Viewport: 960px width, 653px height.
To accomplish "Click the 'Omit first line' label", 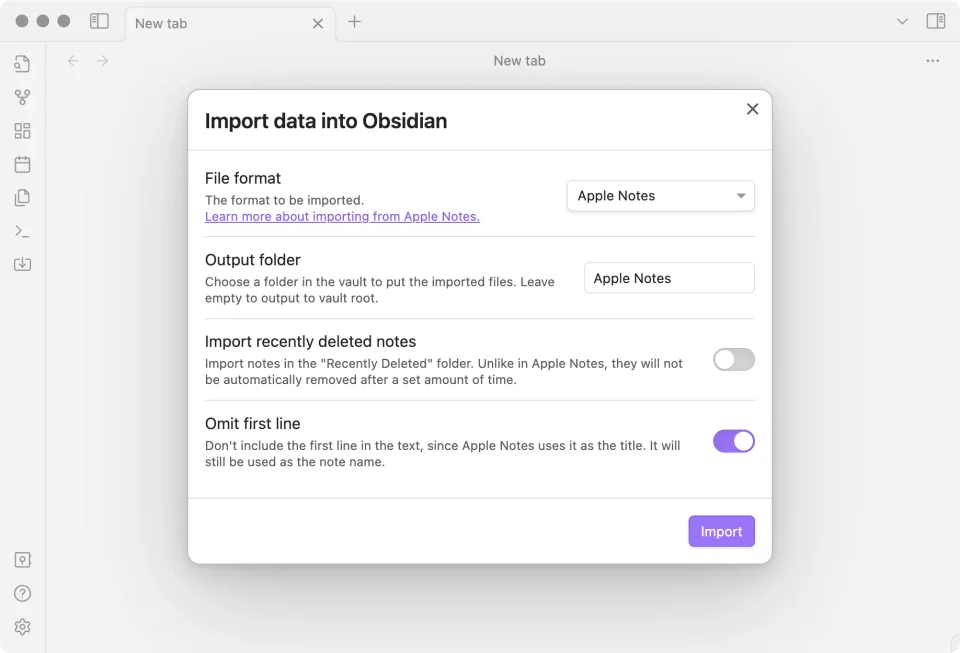I will (253, 424).
